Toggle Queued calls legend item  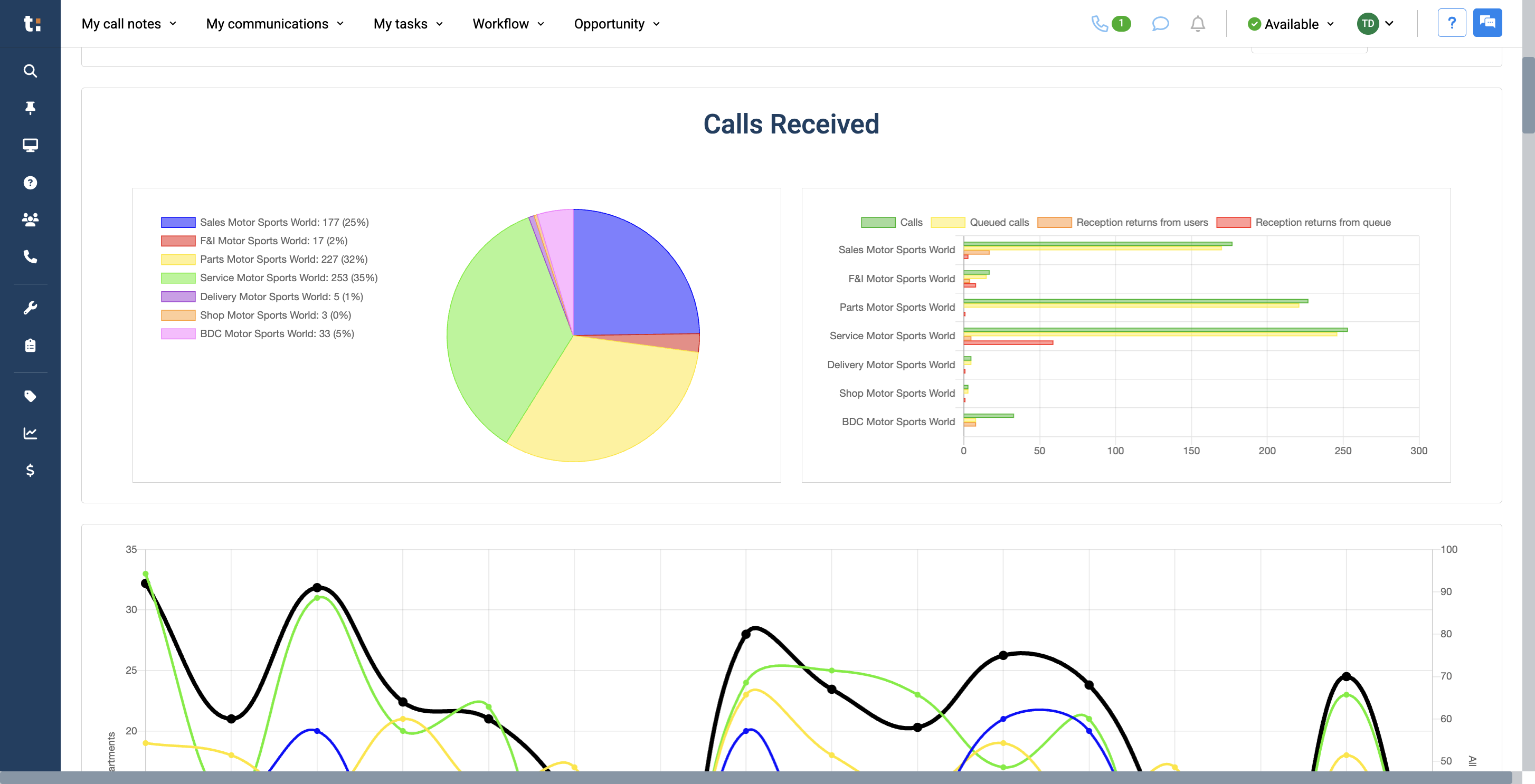coord(947,222)
